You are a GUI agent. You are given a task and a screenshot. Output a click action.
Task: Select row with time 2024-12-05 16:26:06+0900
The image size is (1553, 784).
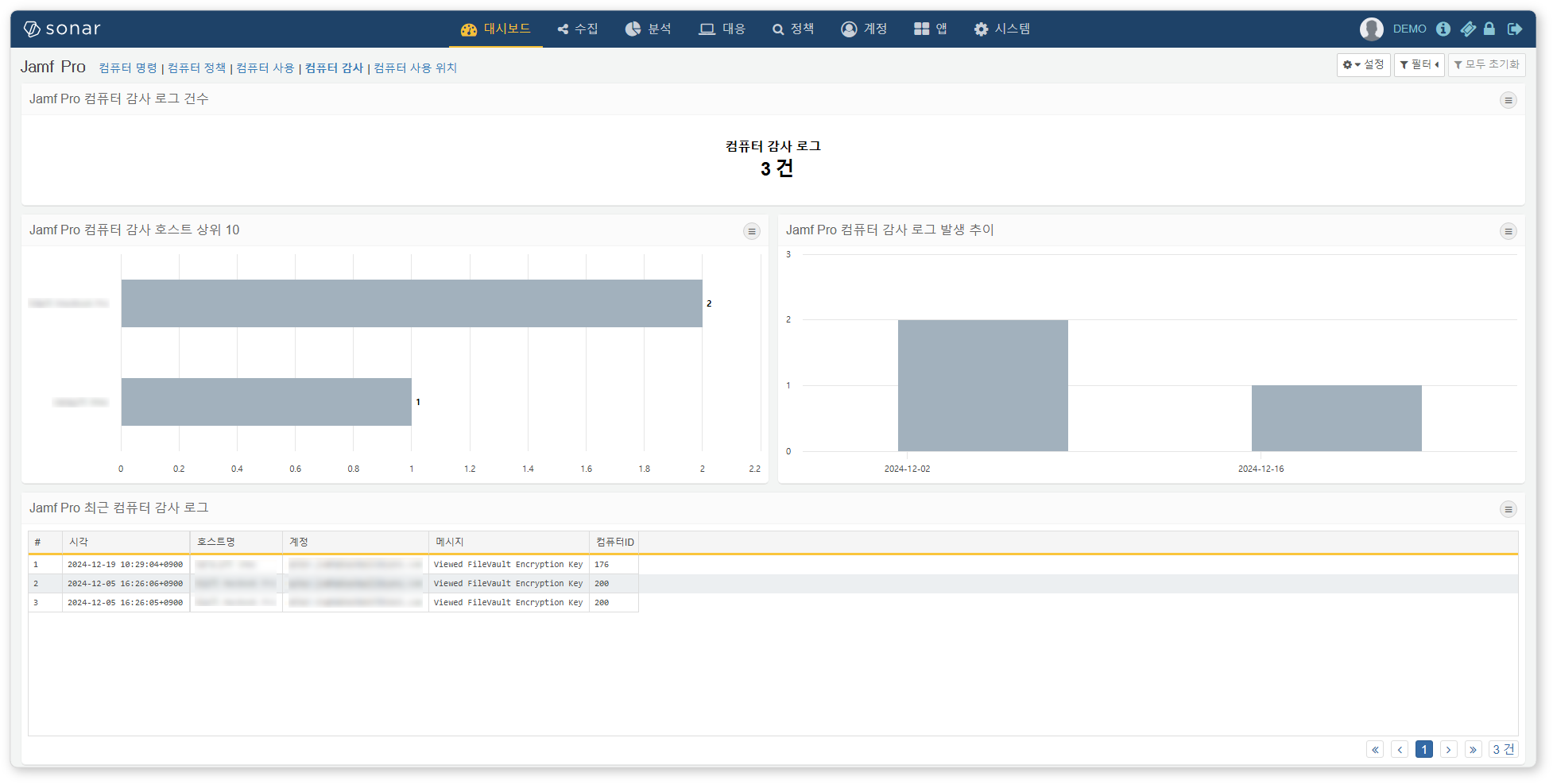(x=773, y=584)
